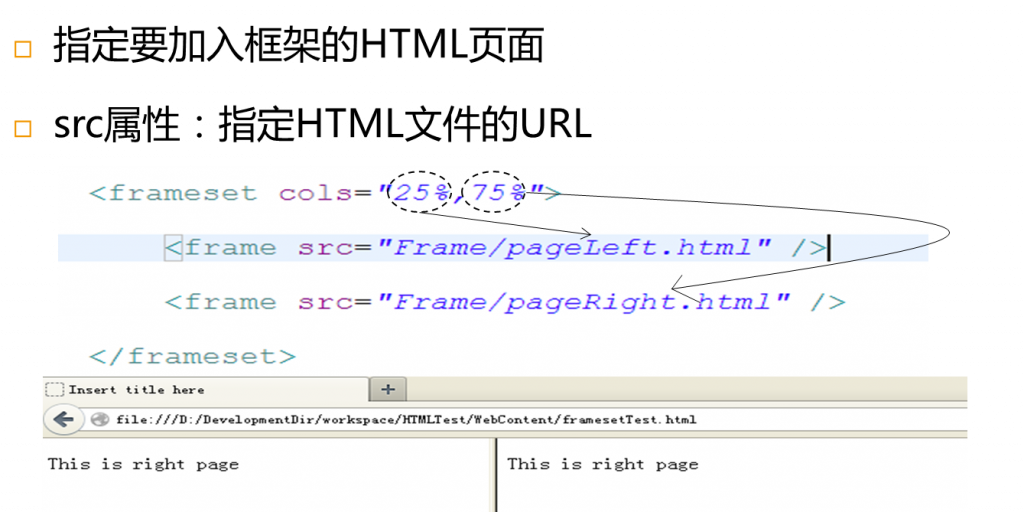Click the bullet line 'src属性：指定HTML文件的URL'
1024x512 pixels.
(323, 125)
